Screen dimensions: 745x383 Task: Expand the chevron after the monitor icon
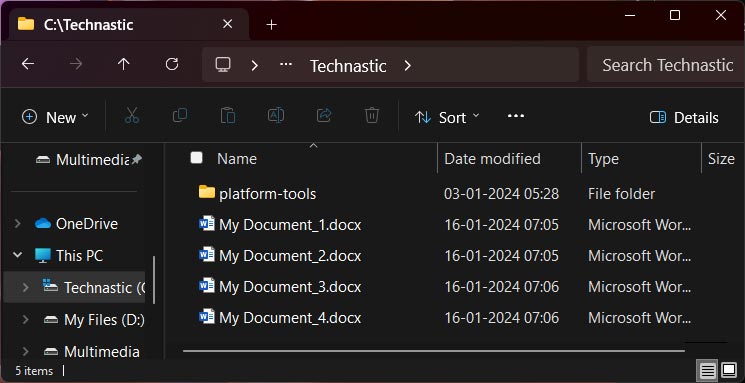255,65
